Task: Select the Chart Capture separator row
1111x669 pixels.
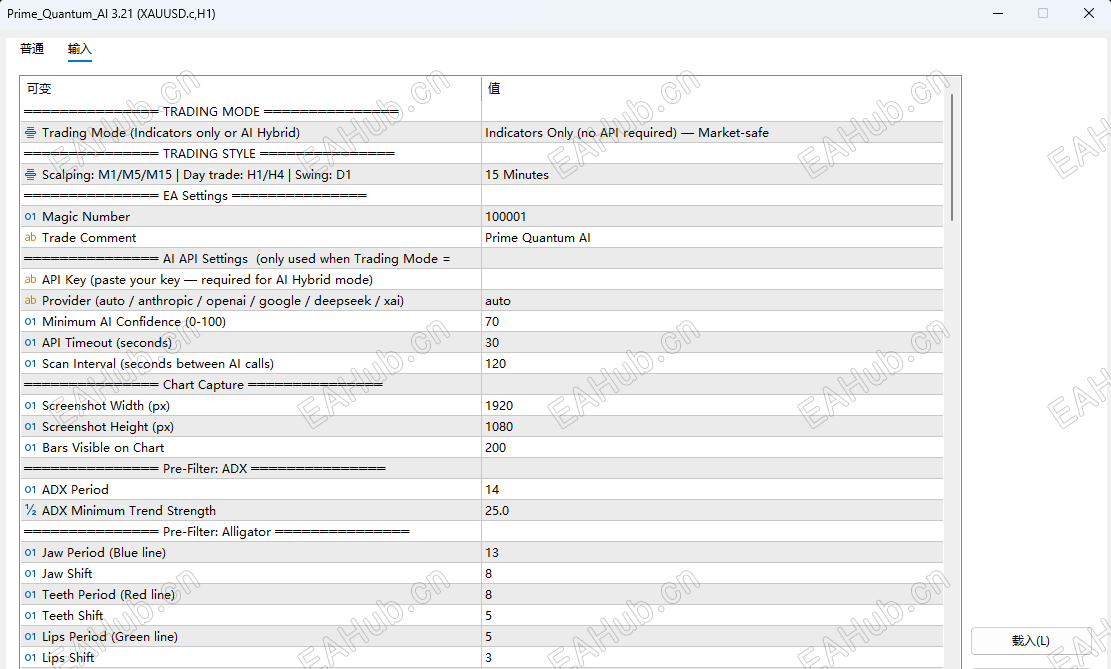Action: pos(482,385)
